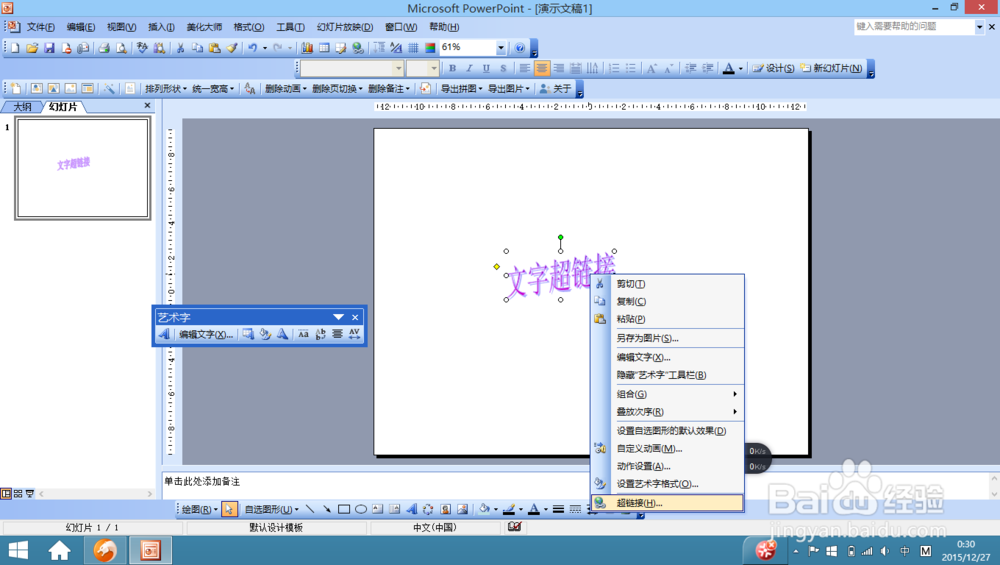1000x565 pixels.
Task: Open the 叠放次序 submenu
Action: click(667, 412)
